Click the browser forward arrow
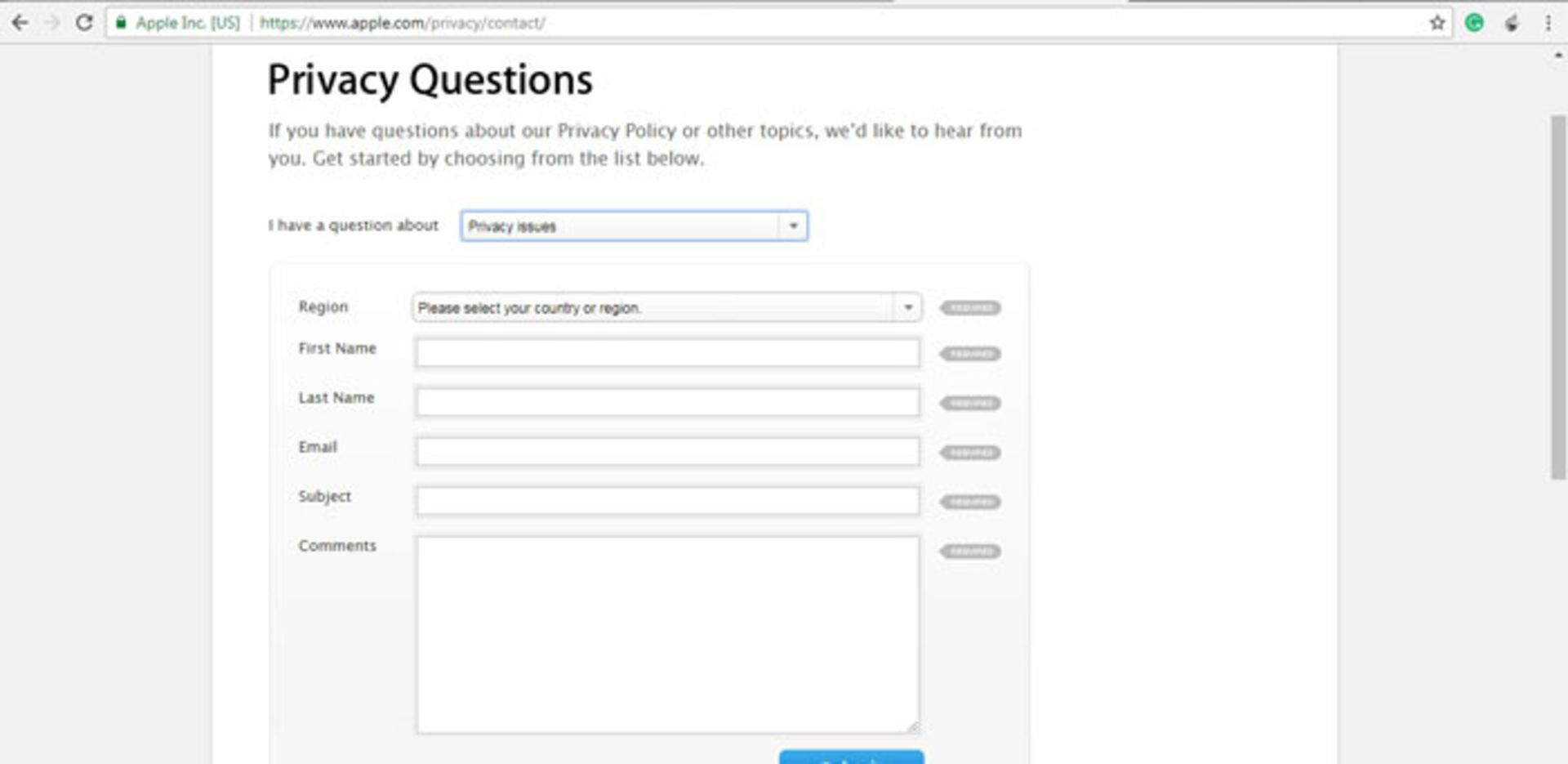1568x764 pixels. (x=52, y=23)
